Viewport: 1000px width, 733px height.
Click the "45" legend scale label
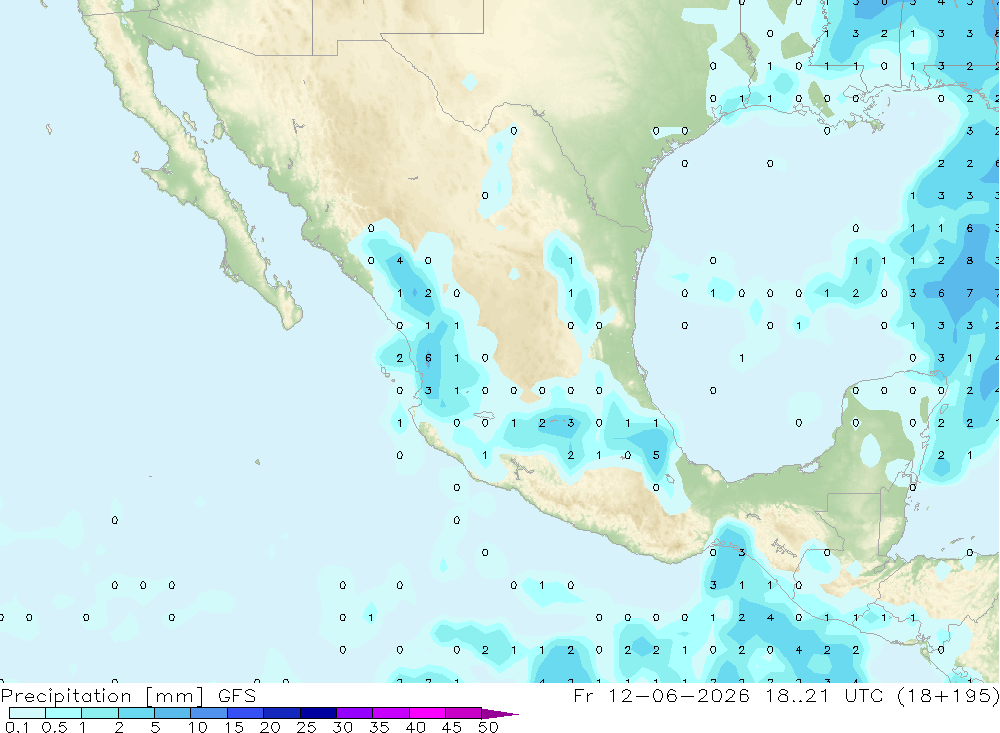pyautogui.click(x=452, y=727)
